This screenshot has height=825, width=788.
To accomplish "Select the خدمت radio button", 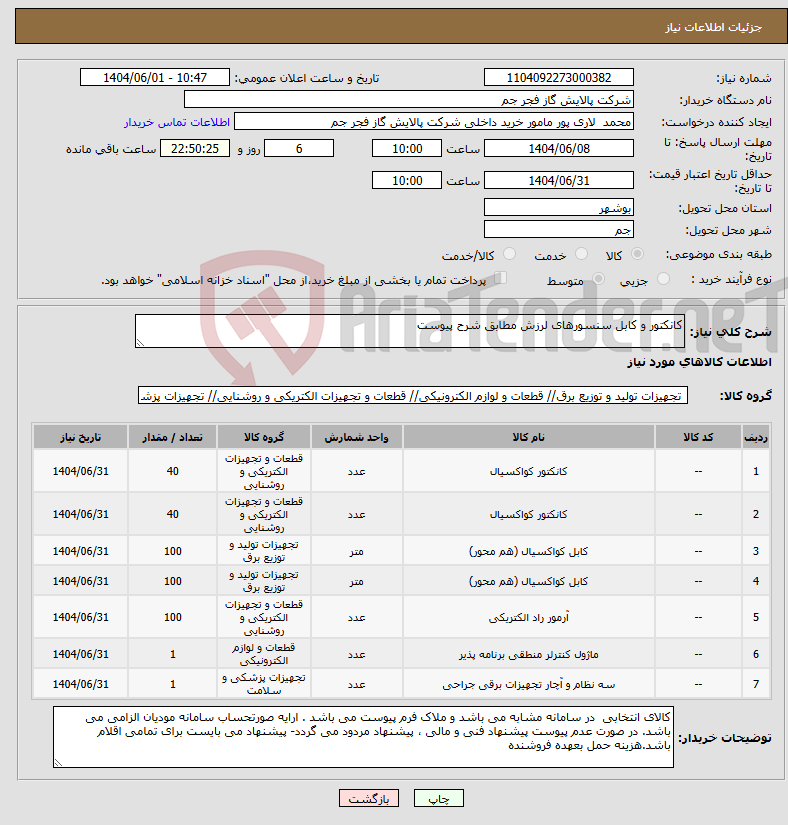I will [581, 254].
